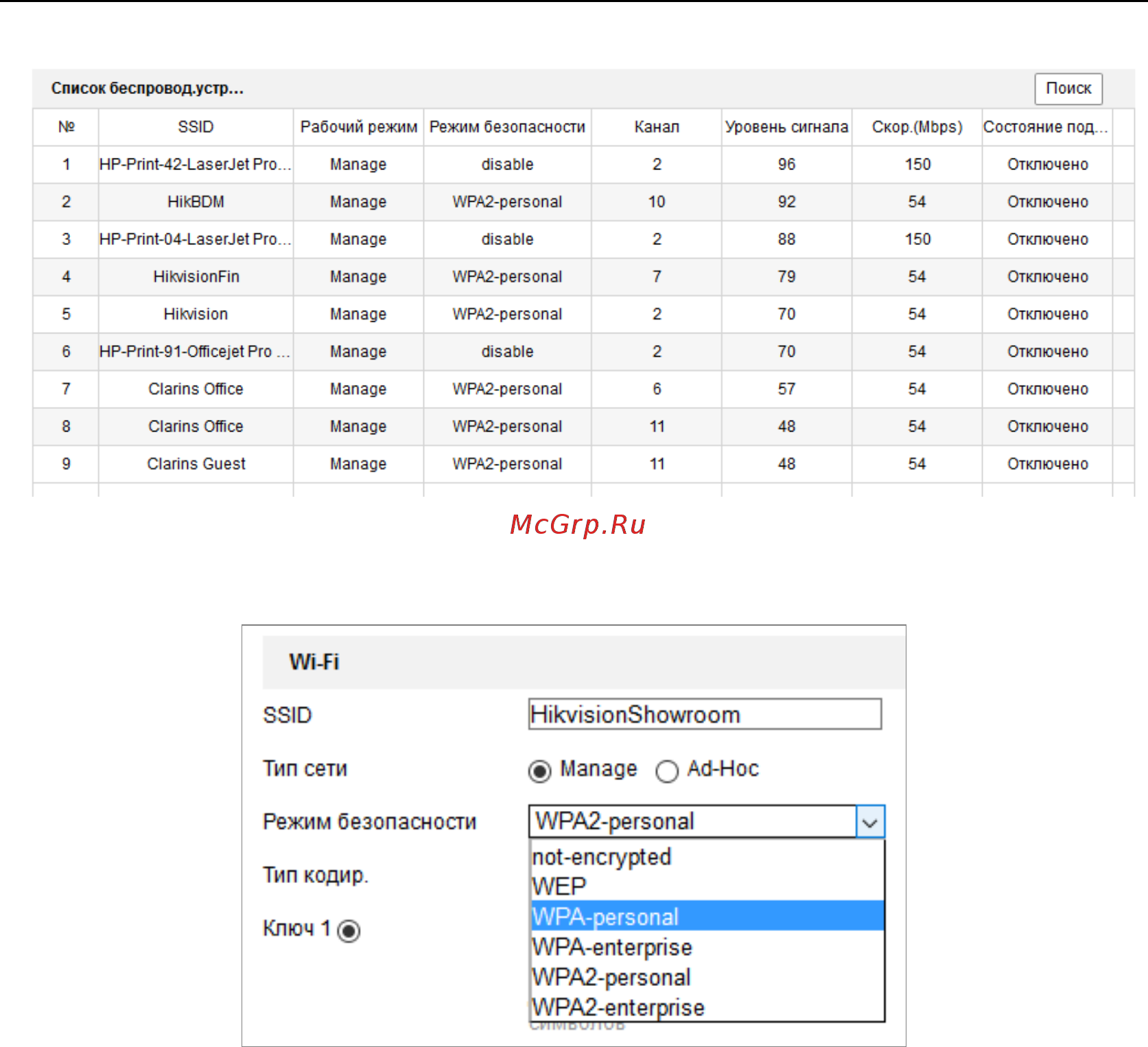Choose WPA2-enterprise from the security list
The image size is (1148, 1047).
(x=707, y=1007)
